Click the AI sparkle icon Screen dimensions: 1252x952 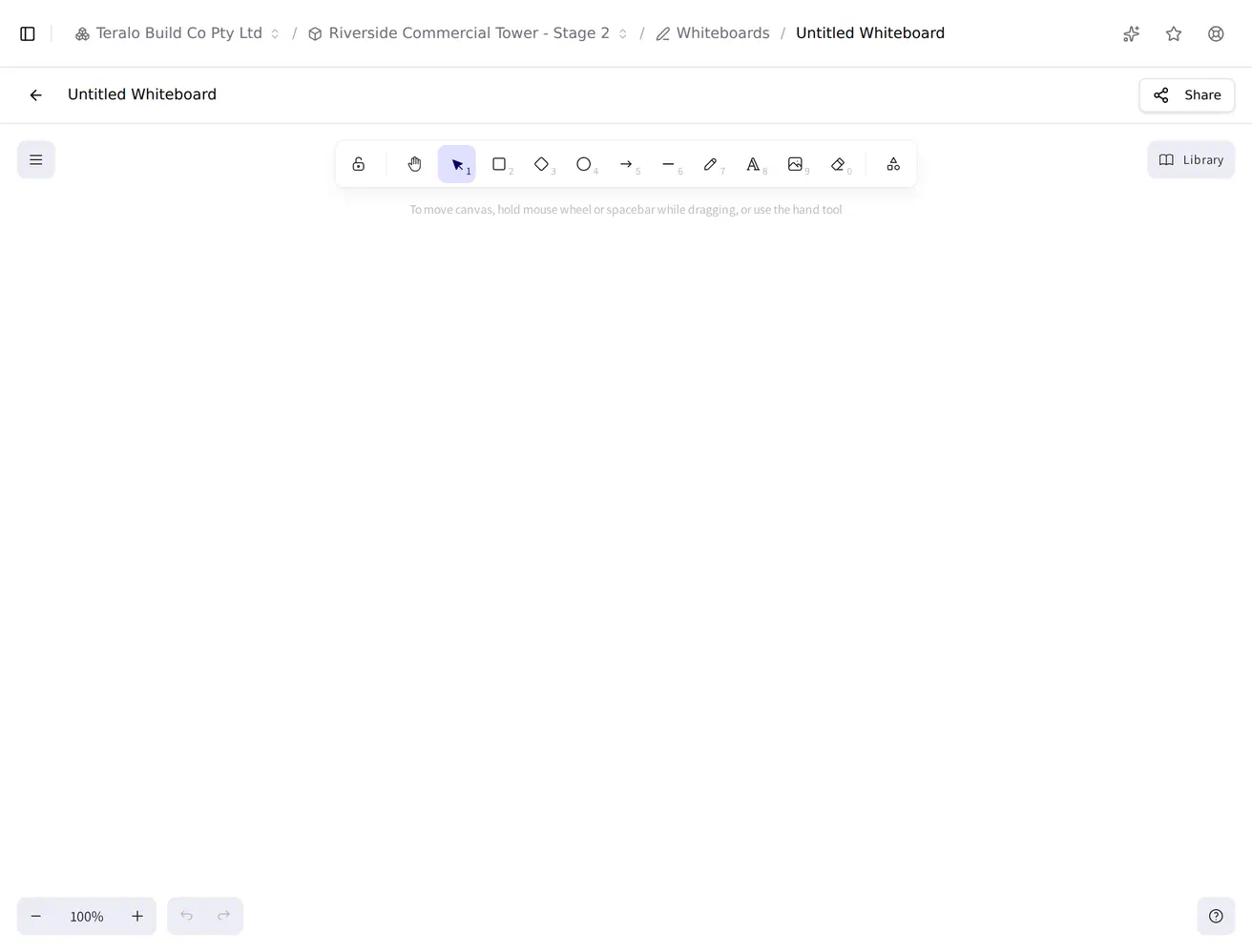(x=1132, y=33)
